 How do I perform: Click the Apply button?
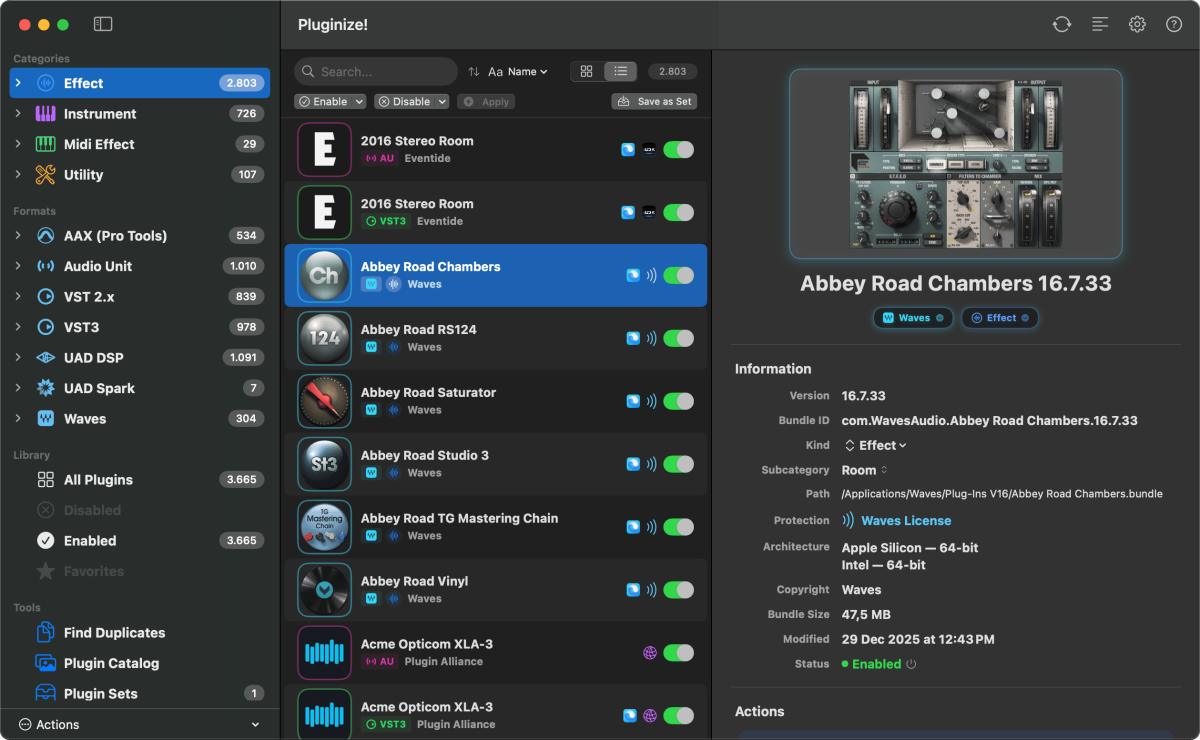(486, 101)
